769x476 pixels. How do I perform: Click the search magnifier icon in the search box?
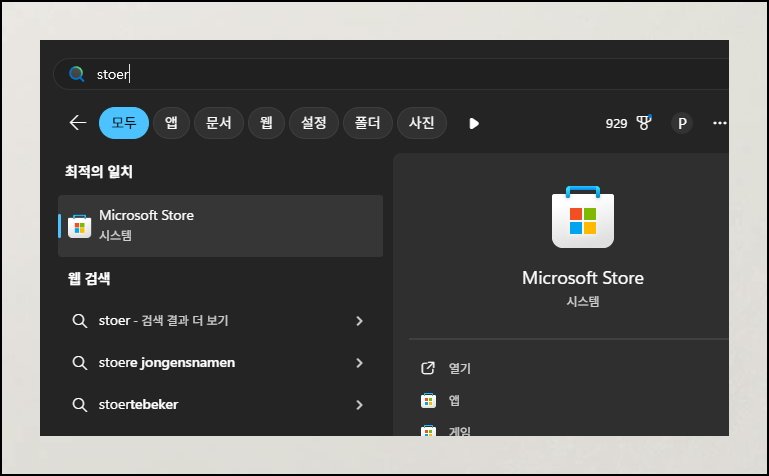(77, 74)
